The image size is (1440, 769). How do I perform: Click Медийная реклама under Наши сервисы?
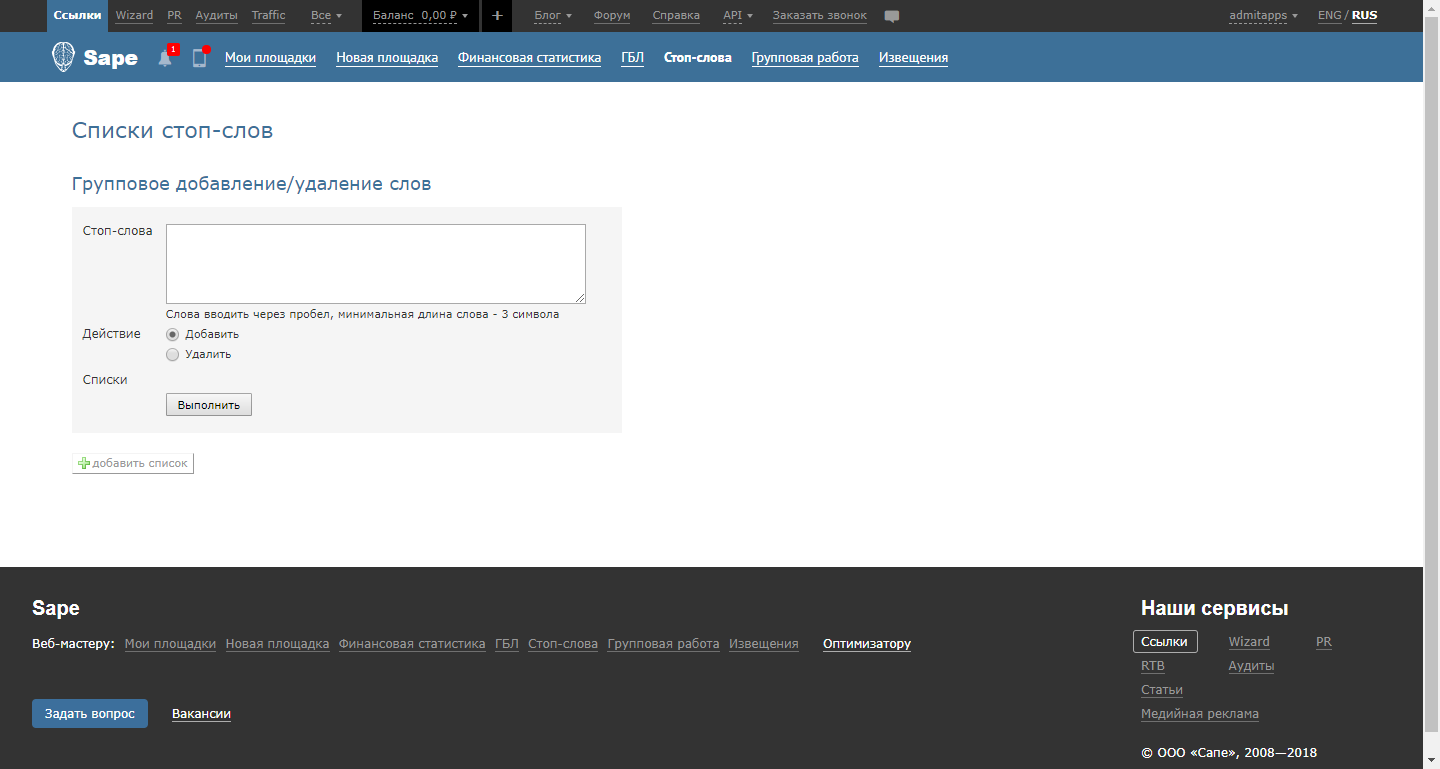pyautogui.click(x=1200, y=714)
